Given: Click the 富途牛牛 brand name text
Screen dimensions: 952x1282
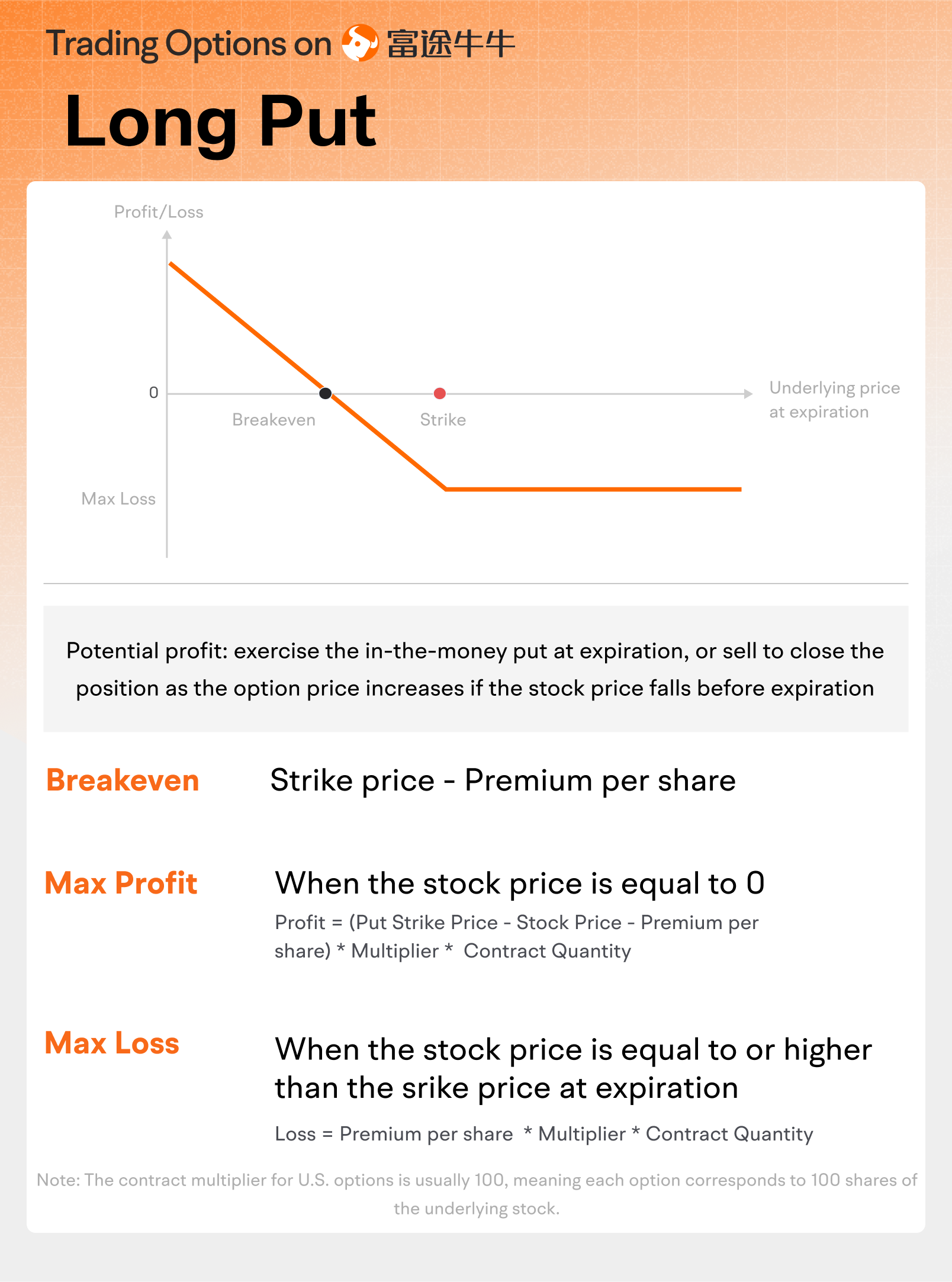Looking at the screenshot, I should pos(450,44).
